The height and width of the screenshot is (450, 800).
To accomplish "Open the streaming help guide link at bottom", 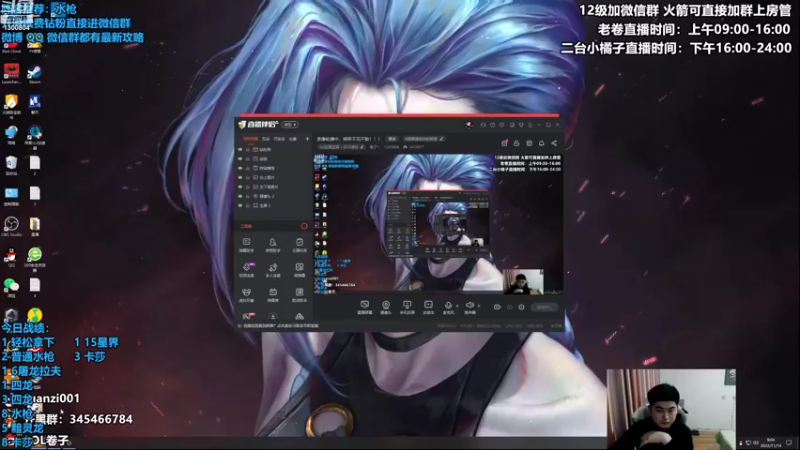I will tap(281, 326).
